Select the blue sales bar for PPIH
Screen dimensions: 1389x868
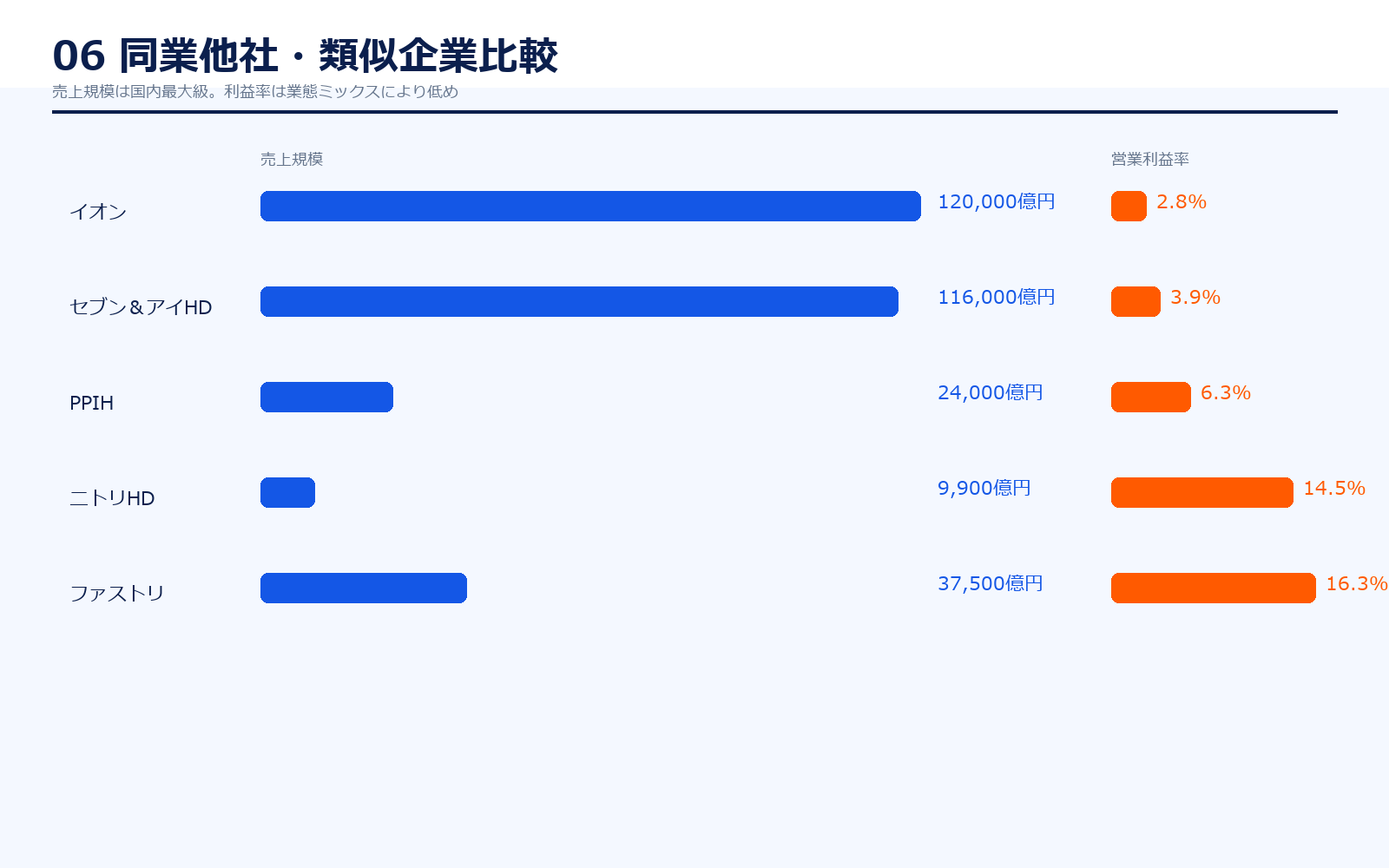[326, 397]
